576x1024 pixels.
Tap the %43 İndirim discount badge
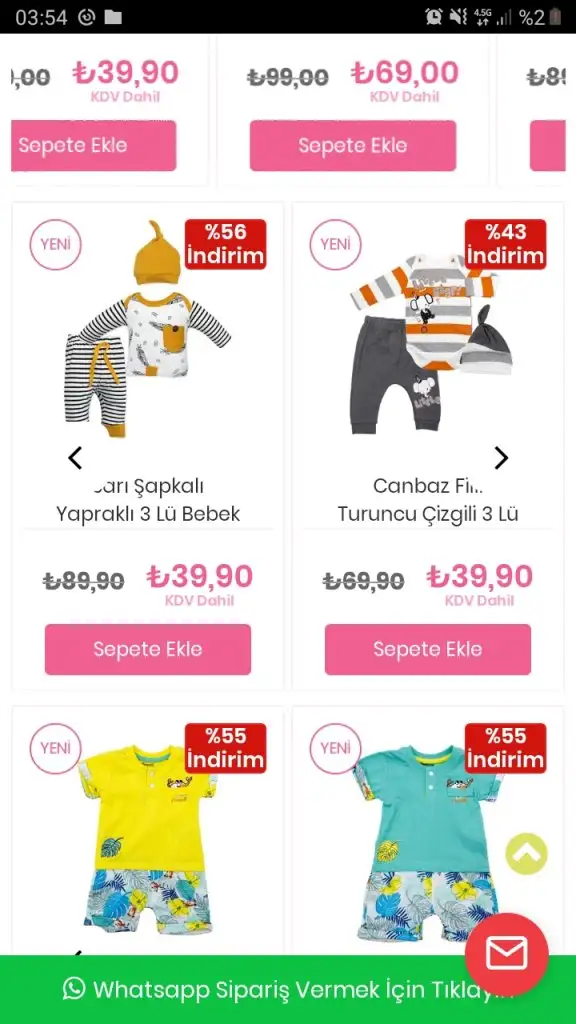click(505, 244)
